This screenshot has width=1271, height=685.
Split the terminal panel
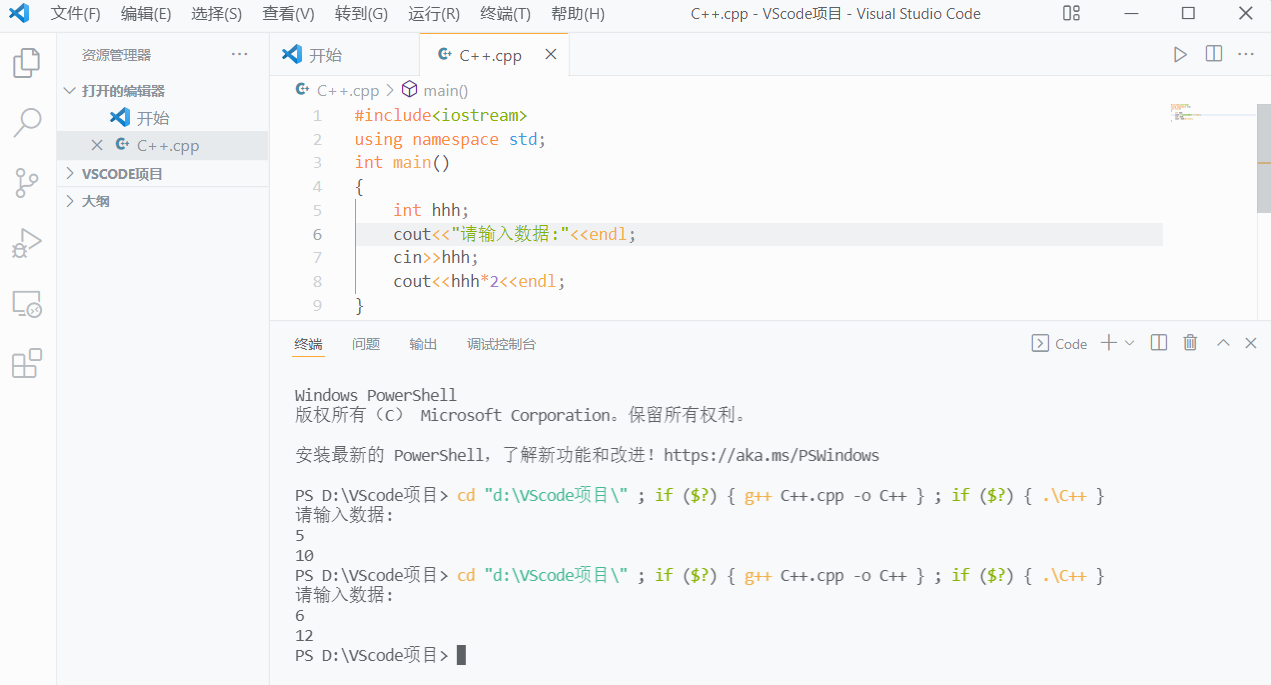[1158, 343]
